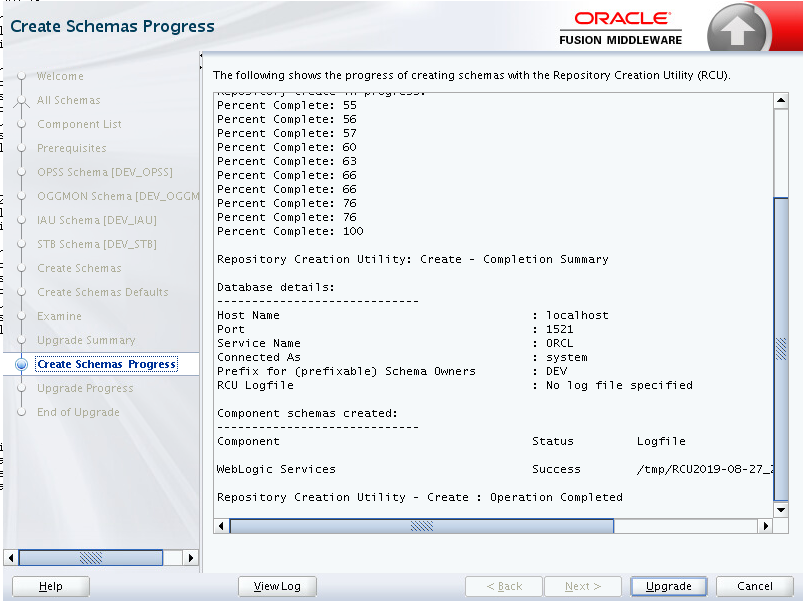The height and width of the screenshot is (603, 806).
Task: Click the log pane scroll-down arrow
Action: 781,510
